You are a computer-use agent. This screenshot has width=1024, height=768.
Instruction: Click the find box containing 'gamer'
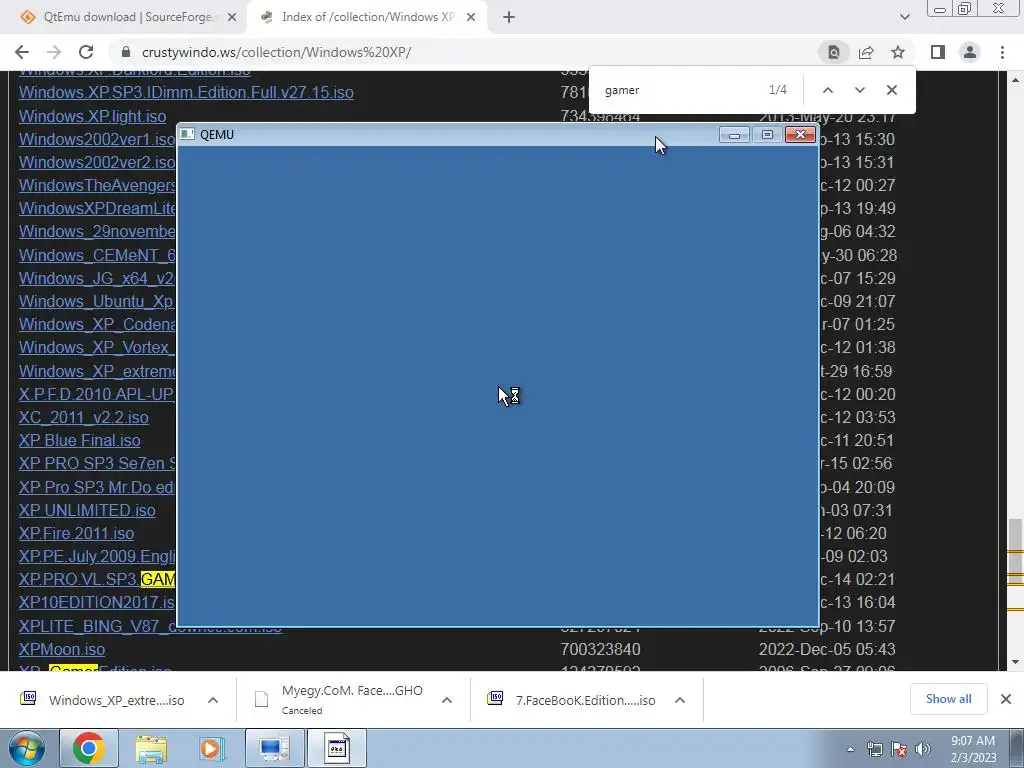[x=679, y=90]
